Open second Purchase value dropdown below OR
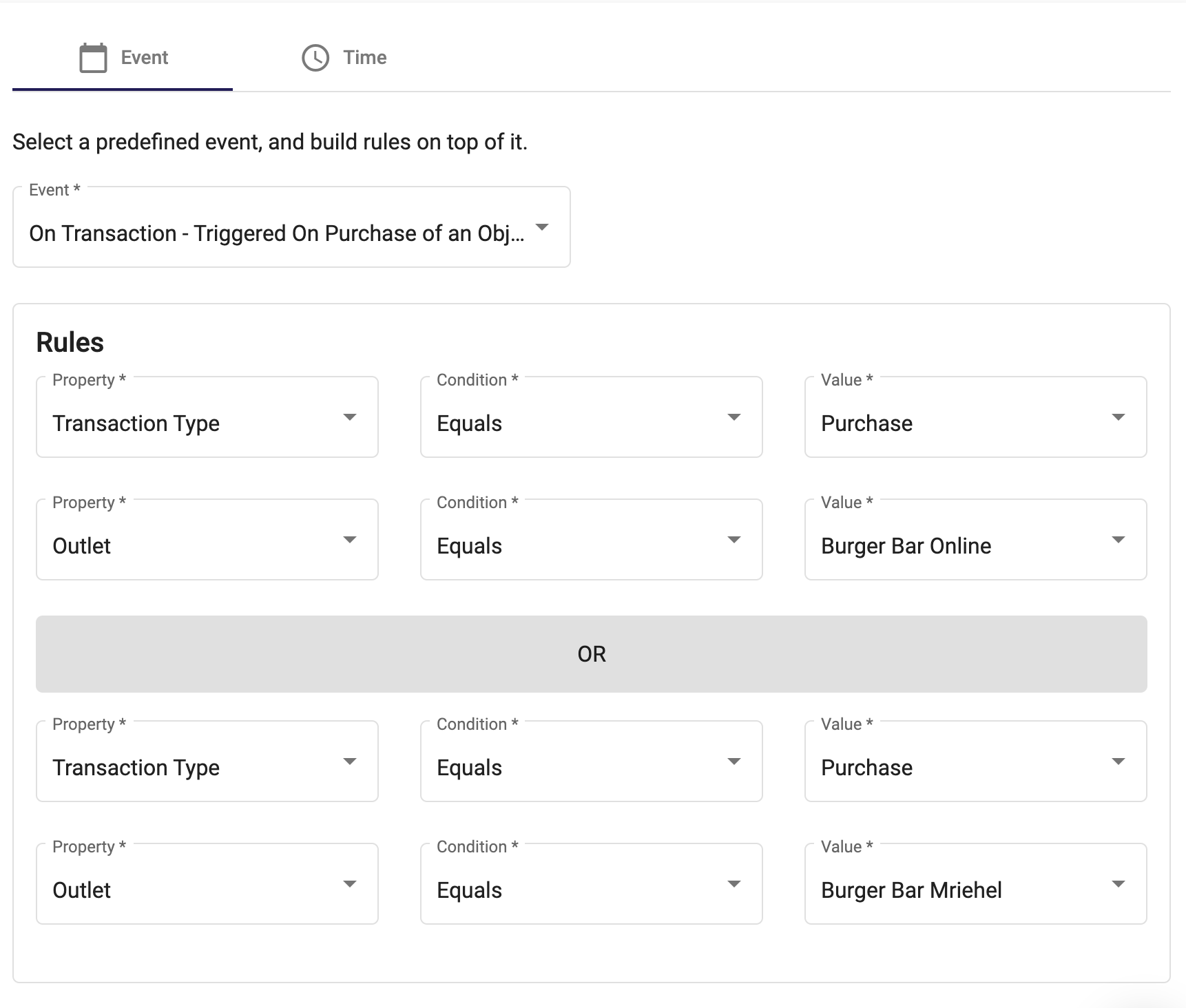 (975, 767)
